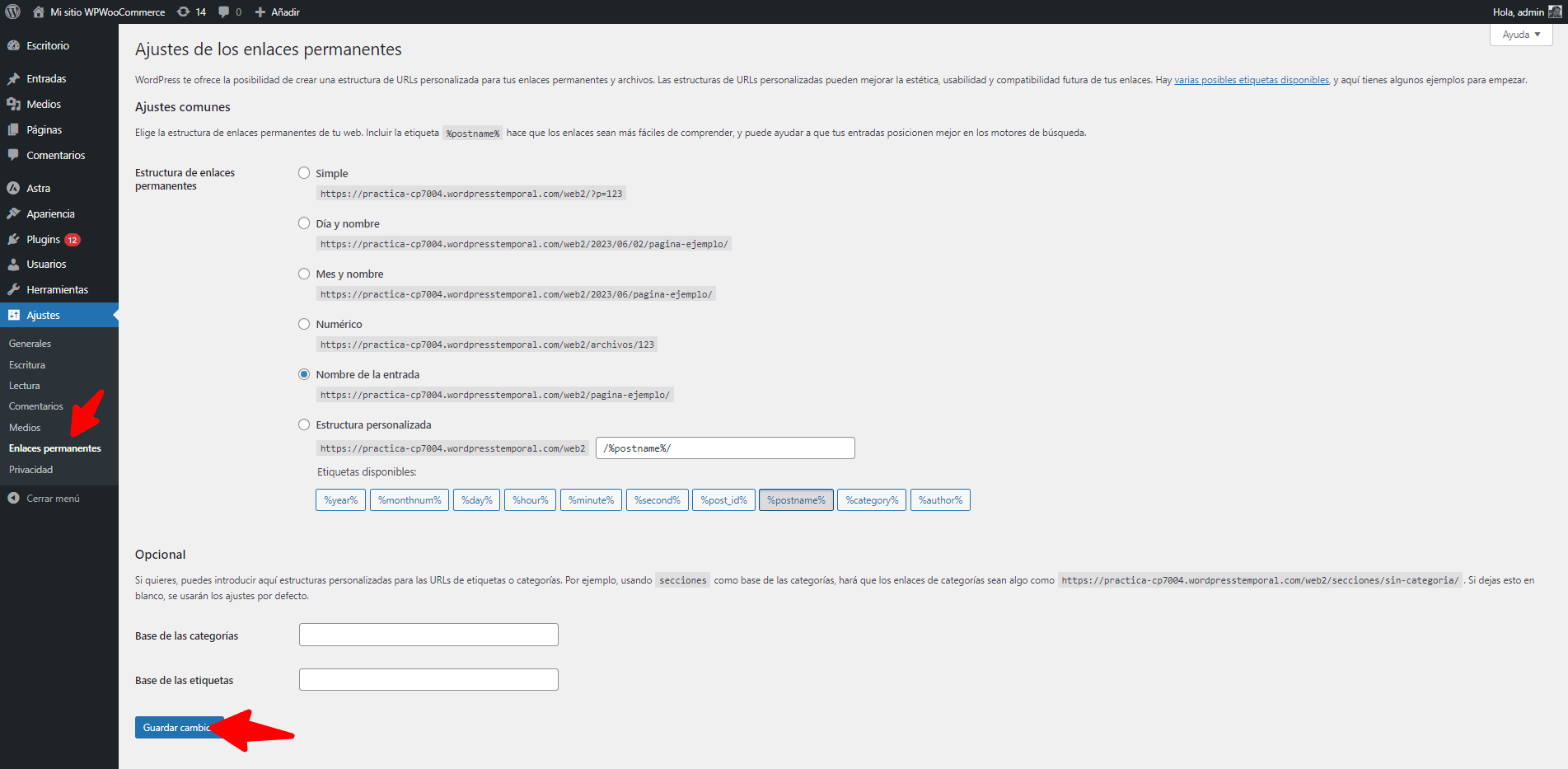Open the Lectura settings submenu item
Viewport: 1568px width, 769px height.
click(x=25, y=386)
